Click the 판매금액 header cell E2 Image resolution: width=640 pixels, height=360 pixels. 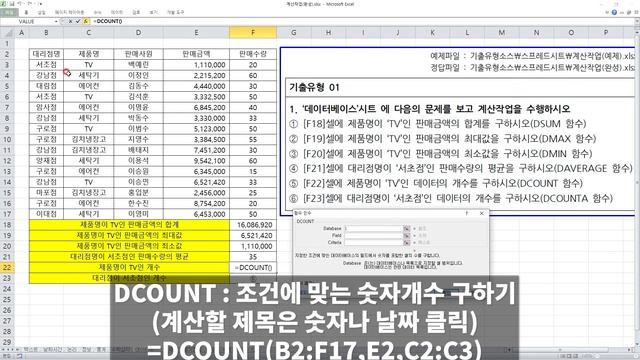[x=196, y=54]
